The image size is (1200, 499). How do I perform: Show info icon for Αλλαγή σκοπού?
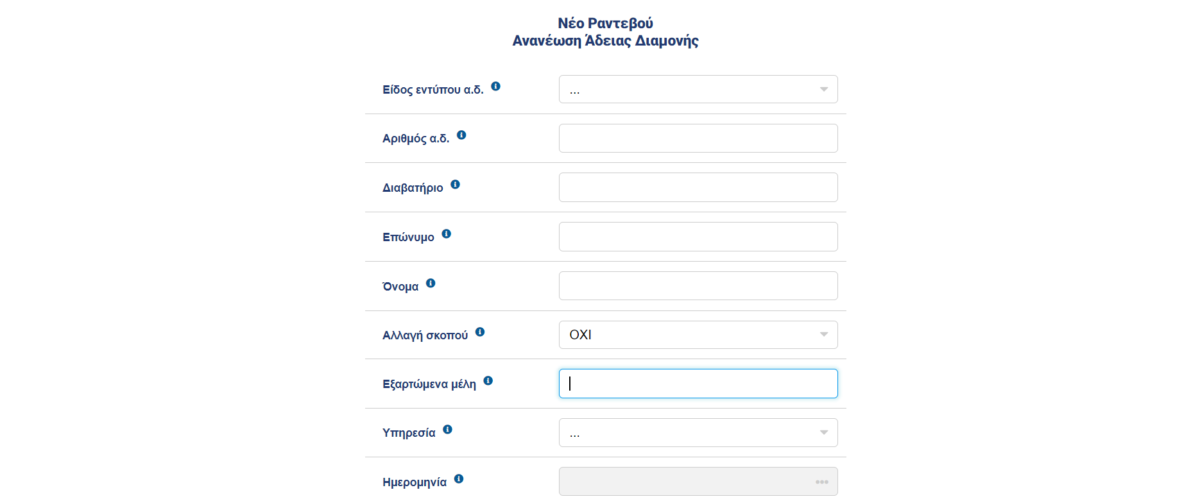(x=480, y=332)
